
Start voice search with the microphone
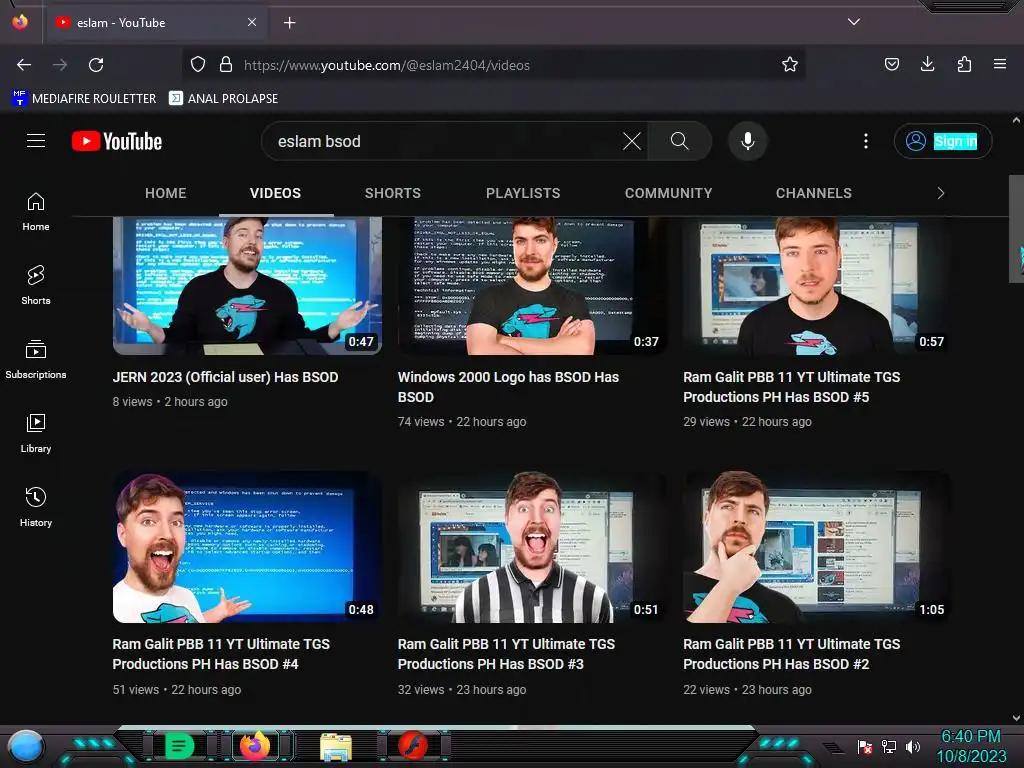[748, 141]
